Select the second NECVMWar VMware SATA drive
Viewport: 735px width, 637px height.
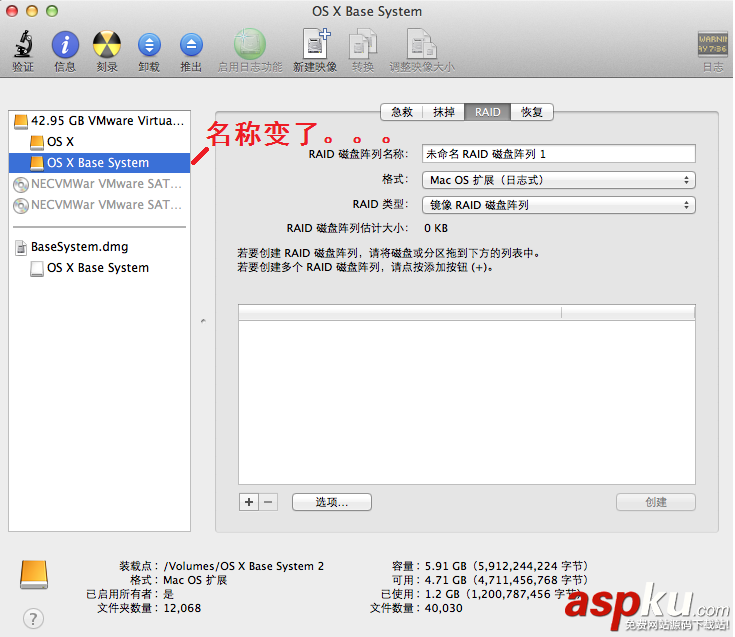tap(99, 205)
